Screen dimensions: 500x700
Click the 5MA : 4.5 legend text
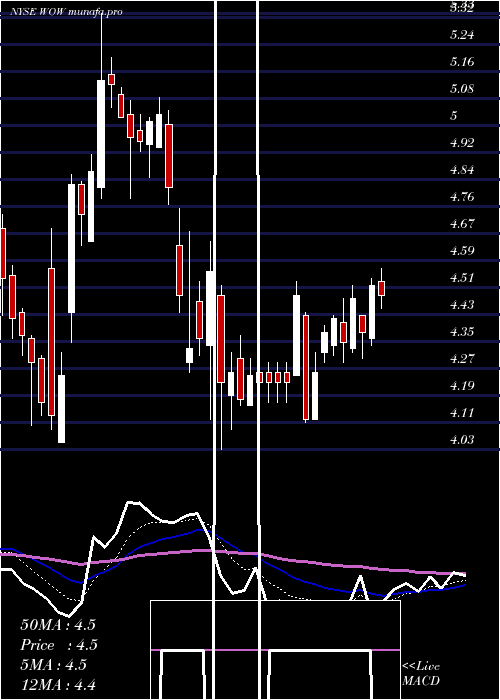[54, 665]
